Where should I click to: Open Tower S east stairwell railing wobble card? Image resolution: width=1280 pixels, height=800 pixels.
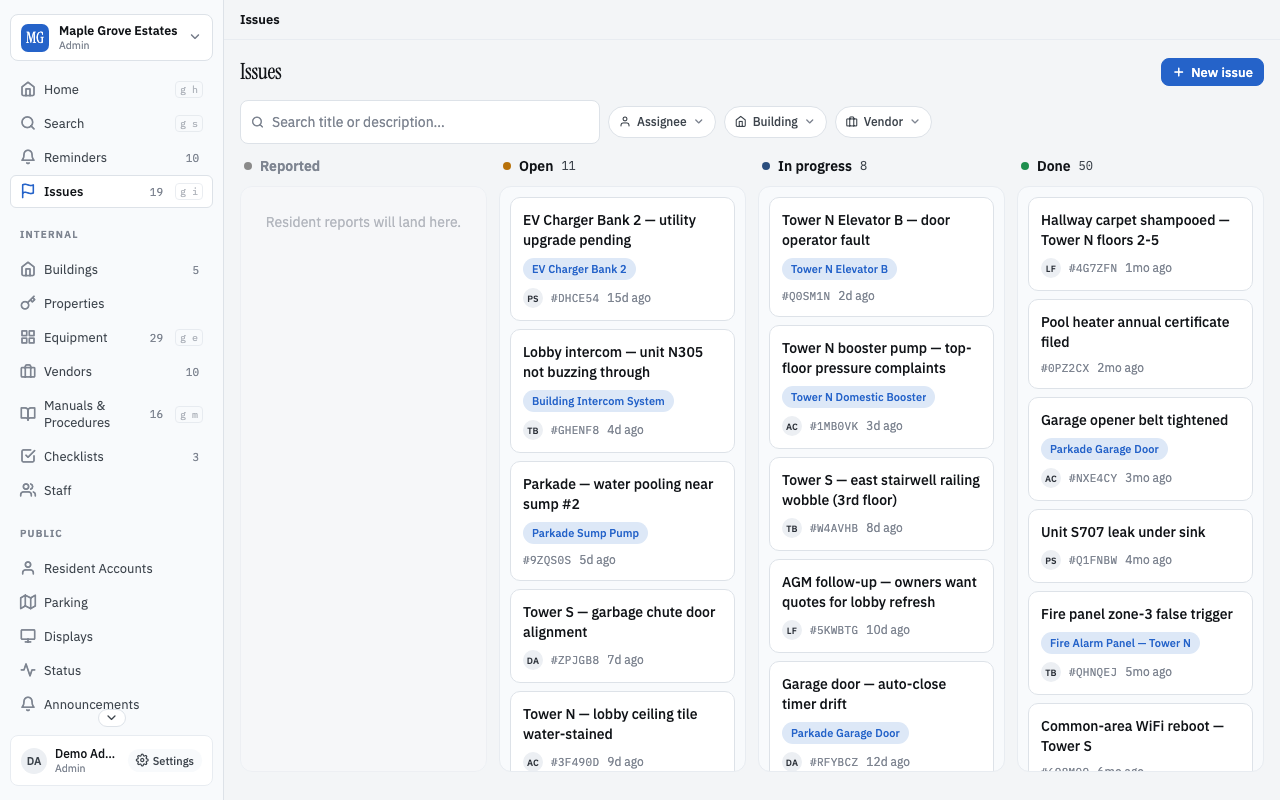pos(881,503)
